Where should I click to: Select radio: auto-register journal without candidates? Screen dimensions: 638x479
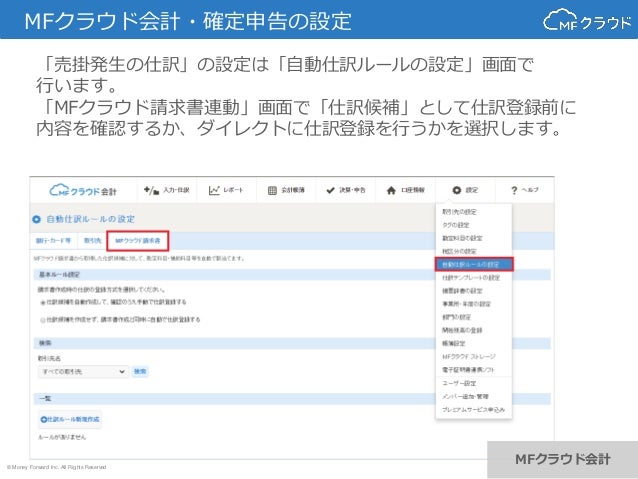[43, 320]
